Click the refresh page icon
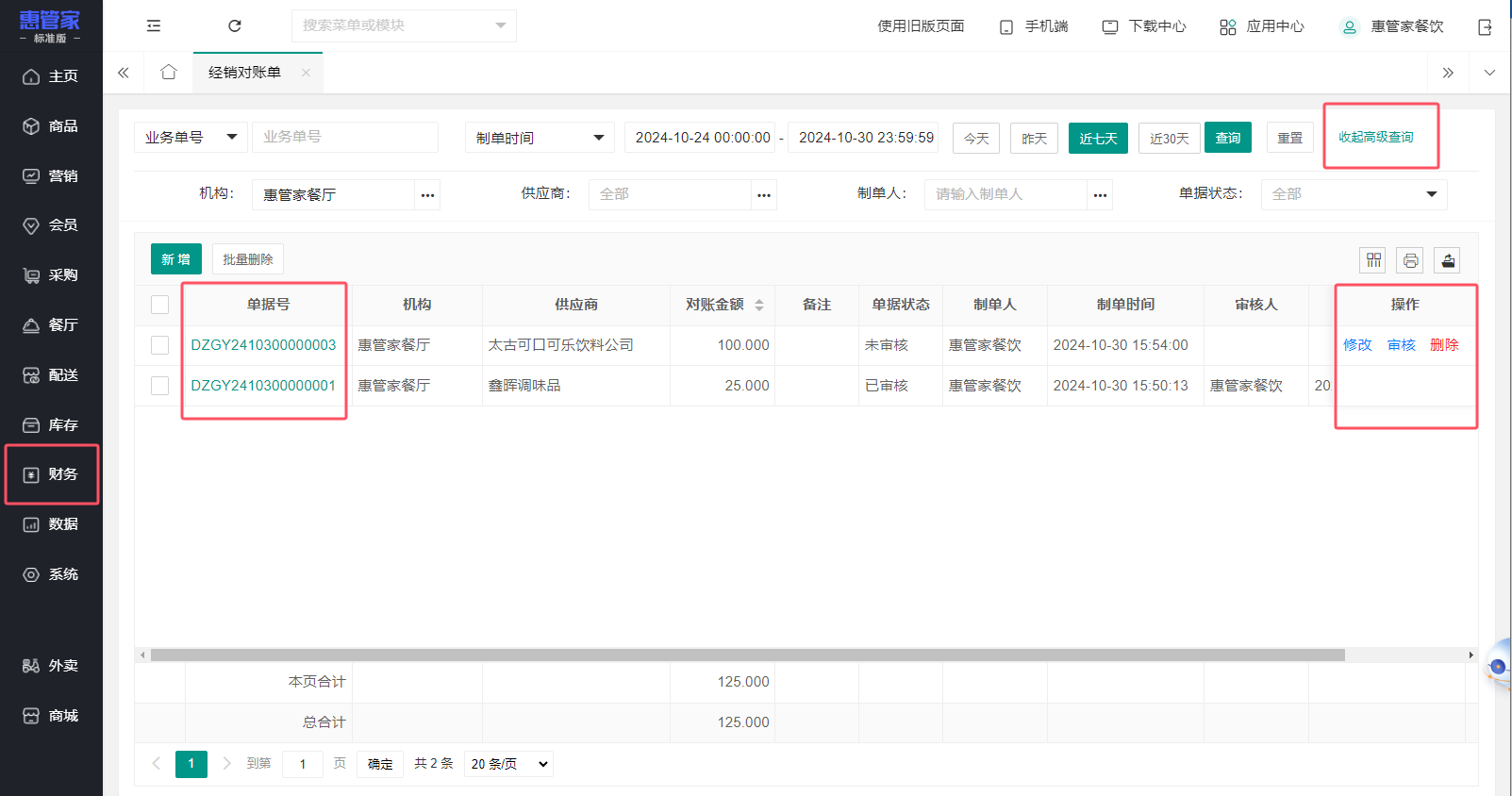The image size is (1512, 796). click(235, 26)
